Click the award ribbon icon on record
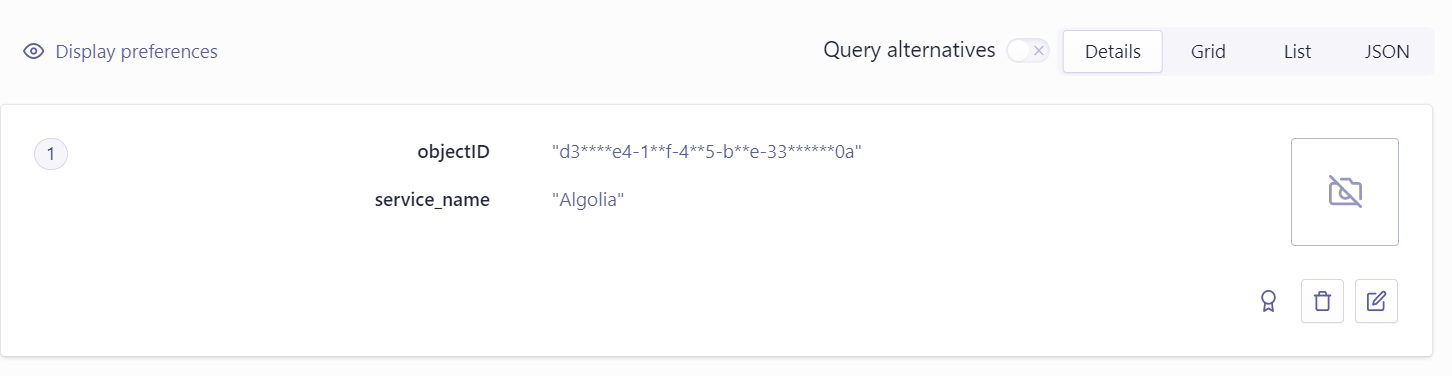The width and height of the screenshot is (1452, 376). point(1268,301)
